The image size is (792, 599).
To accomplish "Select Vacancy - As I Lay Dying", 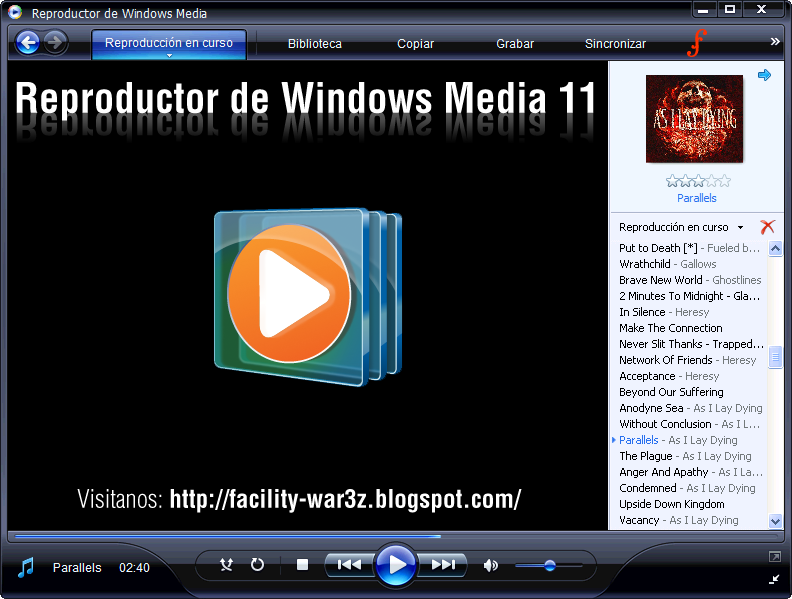I will click(678, 520).
